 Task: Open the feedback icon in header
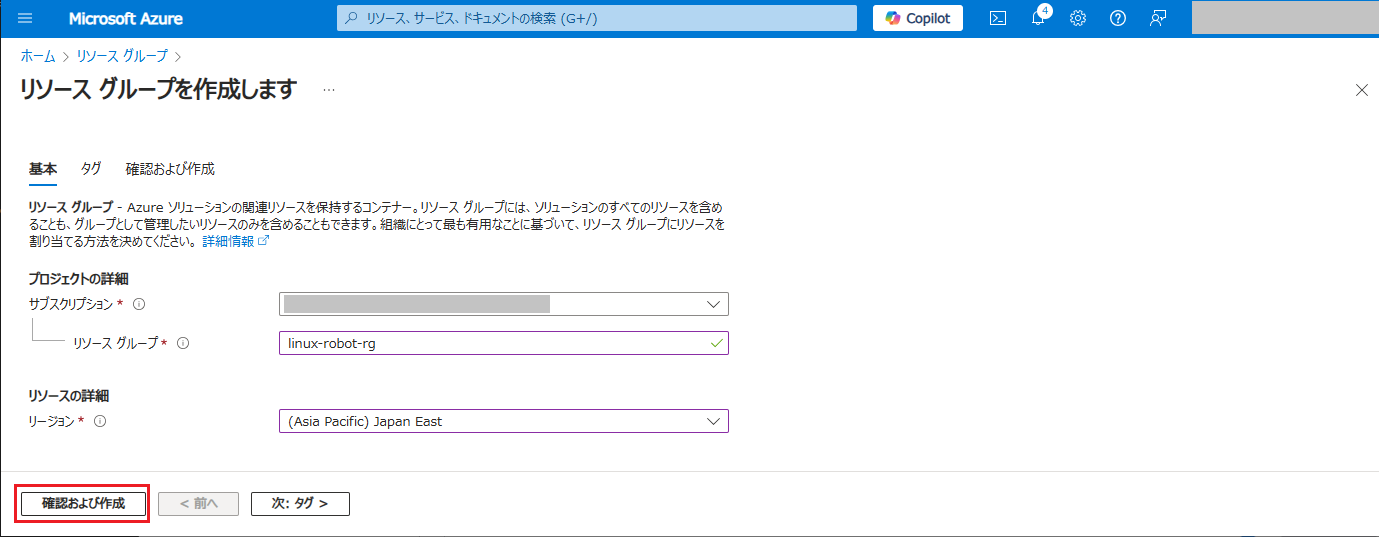coord(1158,18)
